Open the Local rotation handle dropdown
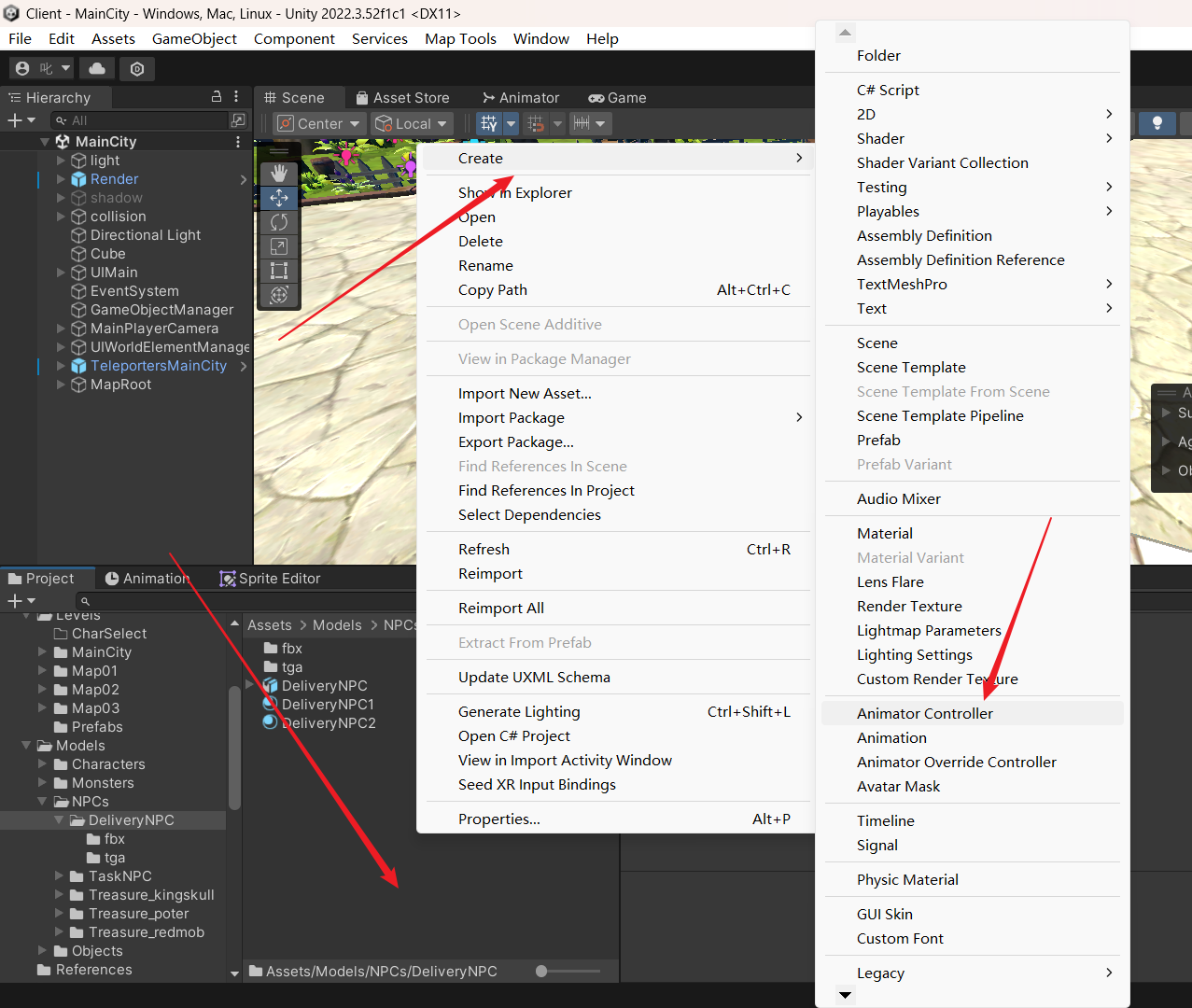Viewport: 1192px width, 1008px height. [412, 123]
